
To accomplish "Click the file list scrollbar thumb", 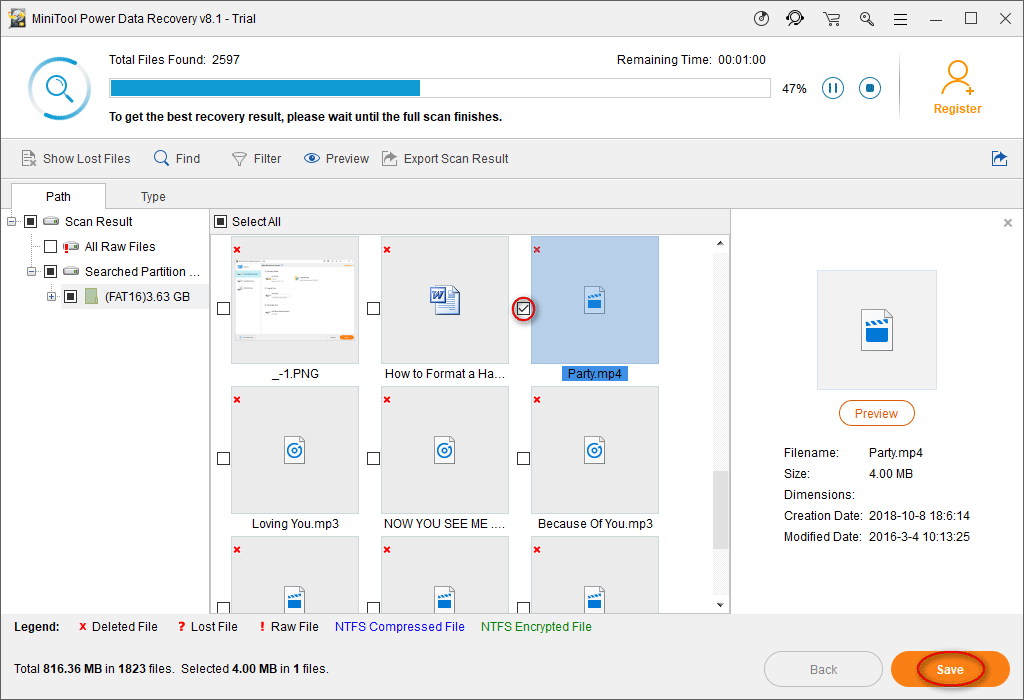I will pos(720,509).
